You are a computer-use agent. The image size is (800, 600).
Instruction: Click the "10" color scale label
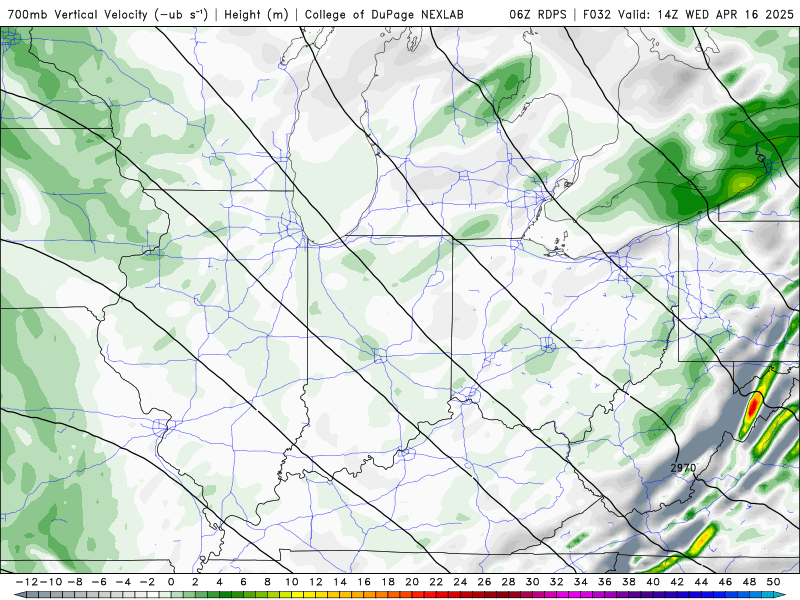coord(291,582)
